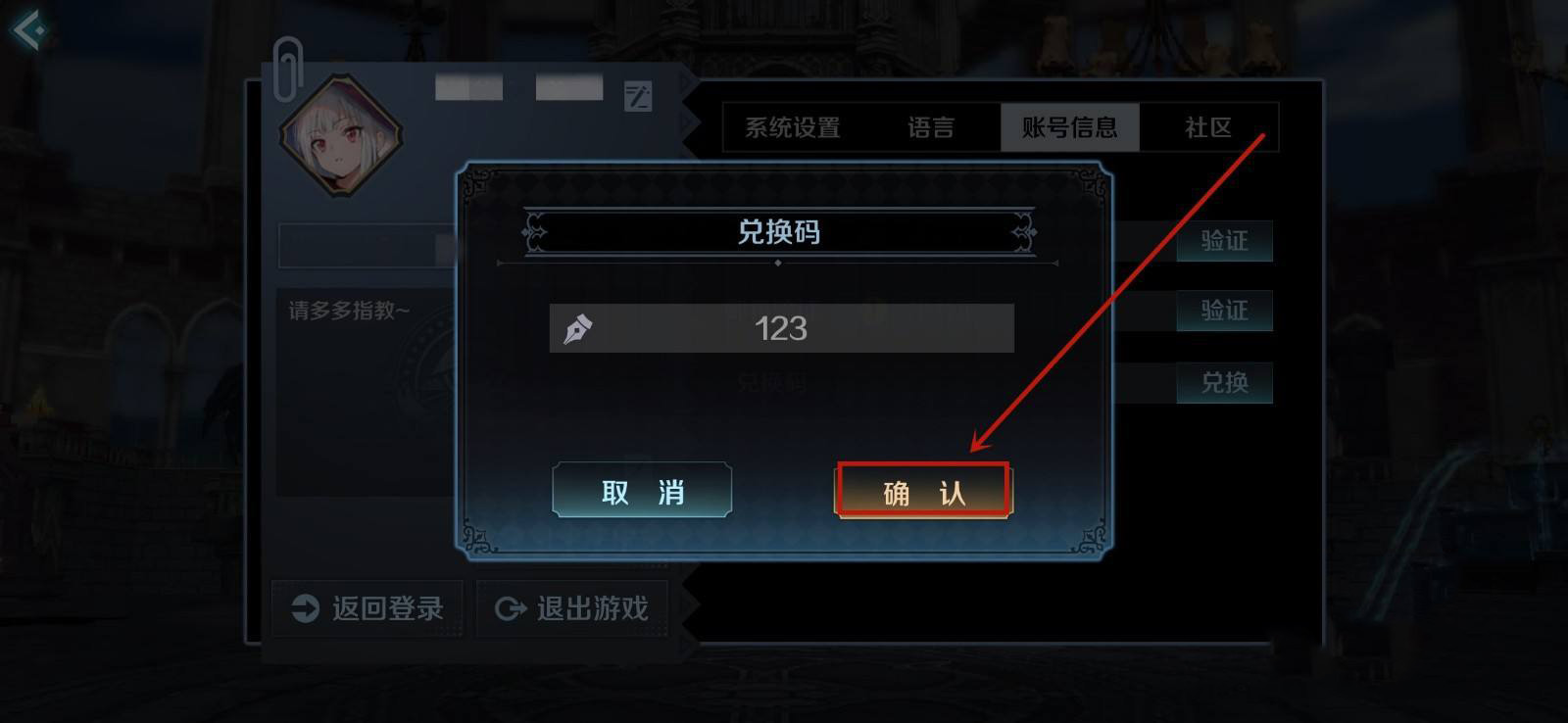The image size is (1568, 723).
Task: Tap the return arrow icon beside 返回登录
Action: pyautogui.click(x=306, y=608)
